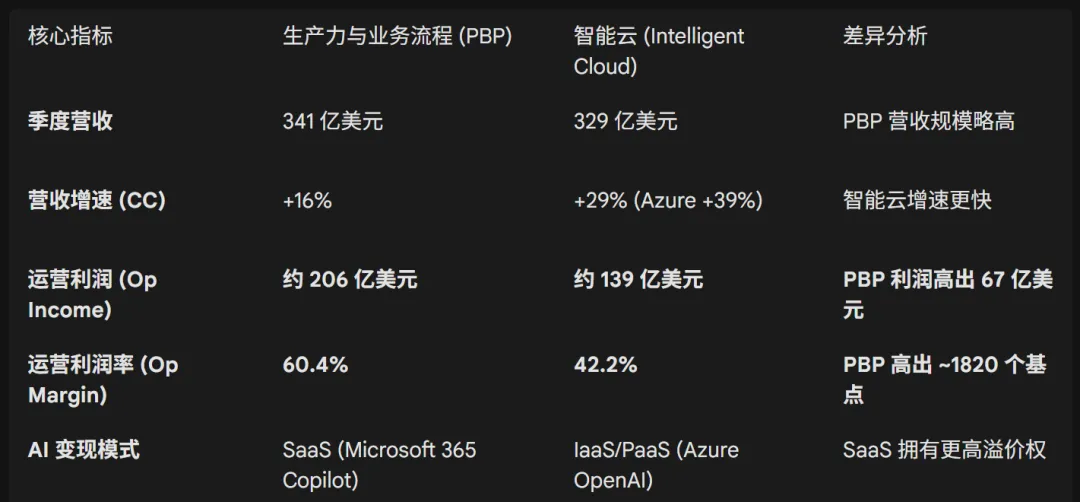Click the 差异分析 column header
Screen dimensions: 1080x502
click(885, 36)
